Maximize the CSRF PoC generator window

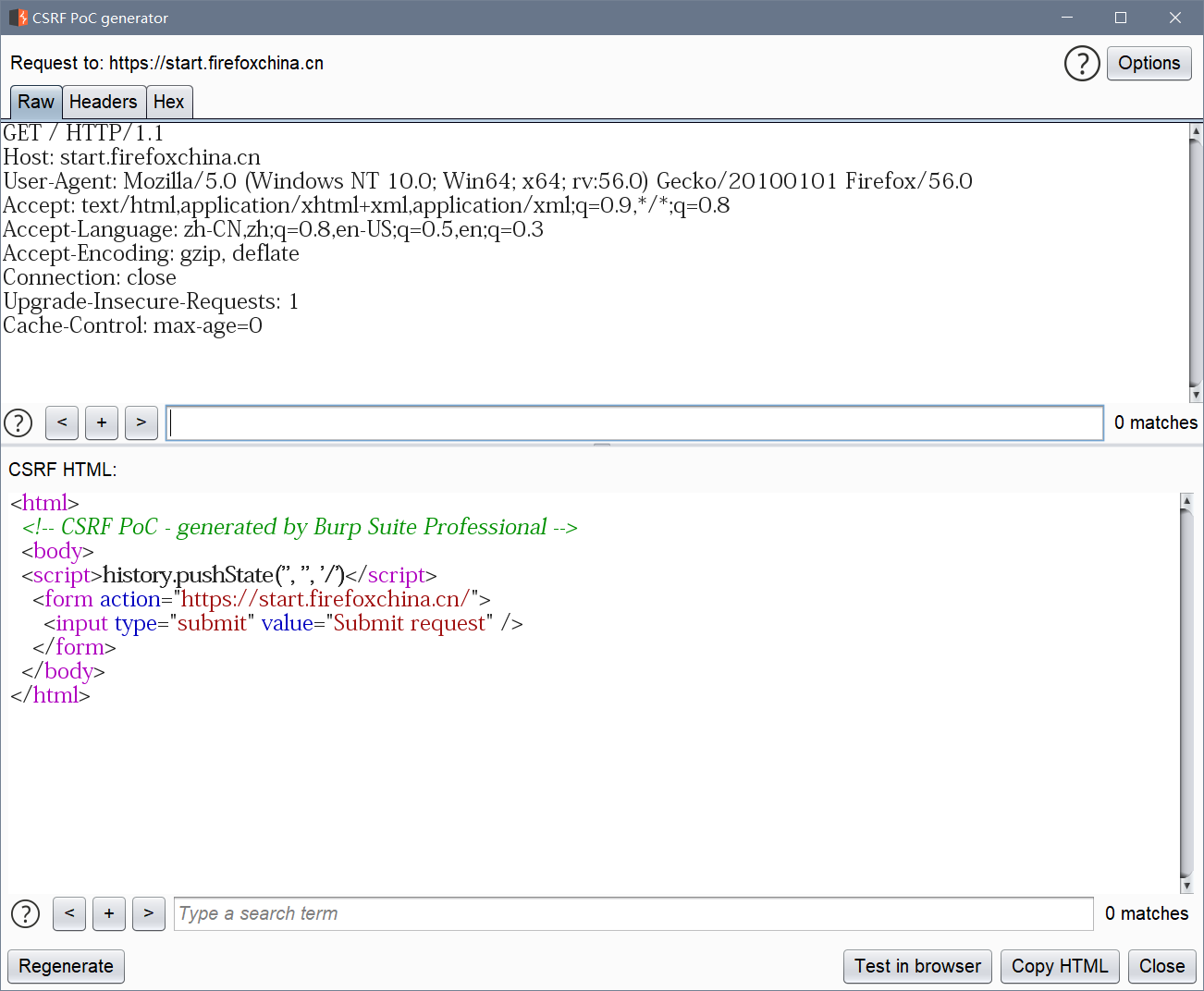[x=1121, y=18]
